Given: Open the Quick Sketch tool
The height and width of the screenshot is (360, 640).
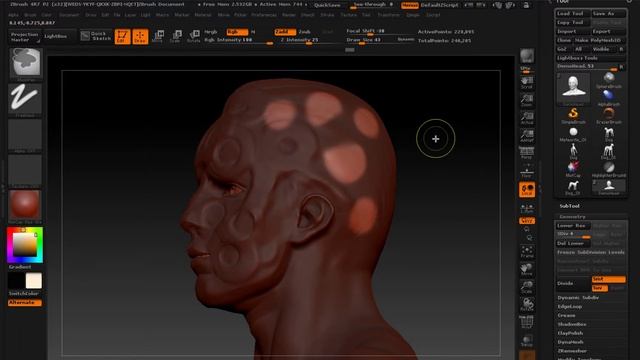Looking at the screenshot, I should (x=96, y=36).
